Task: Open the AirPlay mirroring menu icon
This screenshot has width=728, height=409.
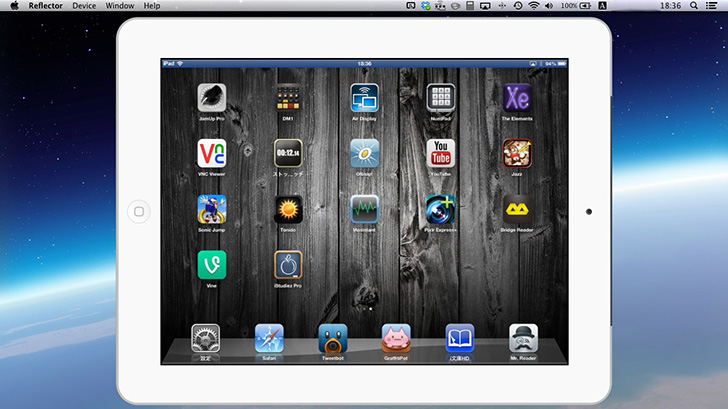Action: pyautogui.click(x=485, y=6)
